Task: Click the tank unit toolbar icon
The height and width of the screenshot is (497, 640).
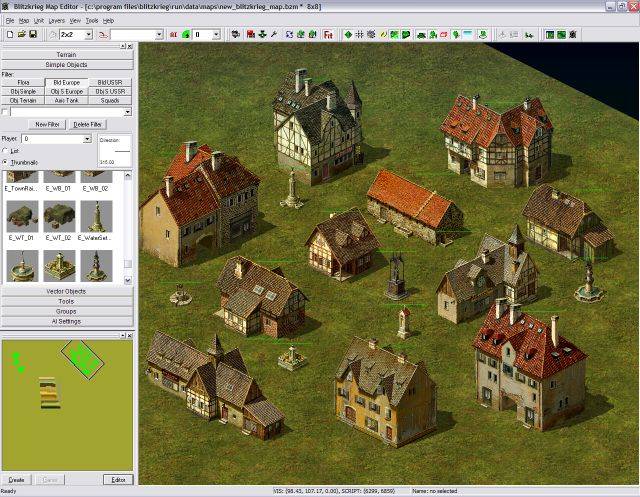Action: (423, 34)
